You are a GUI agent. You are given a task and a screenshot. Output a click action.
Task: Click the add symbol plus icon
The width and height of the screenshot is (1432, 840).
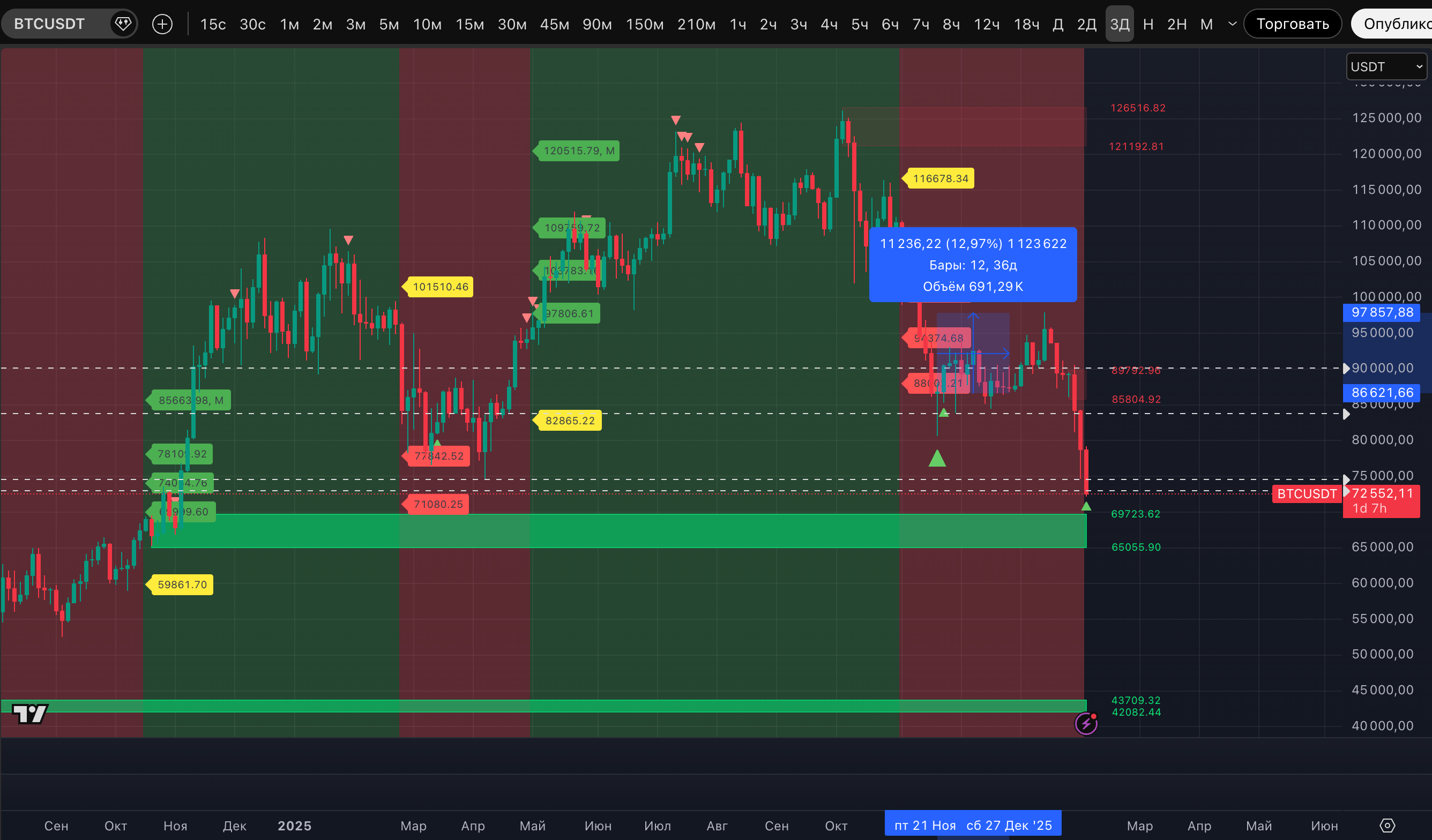(x=162, y=24)
